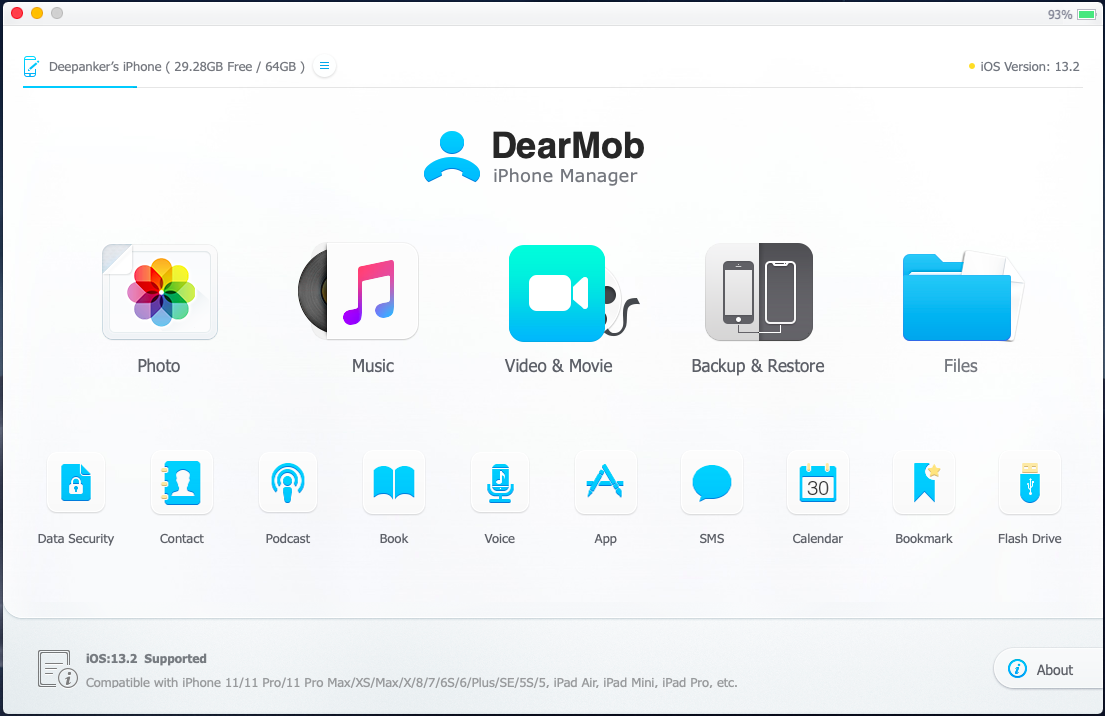Open the Flash Drive USB icon
Image resolution: width=1105 pixels, height=716 pixels.
coord(1030,483)
